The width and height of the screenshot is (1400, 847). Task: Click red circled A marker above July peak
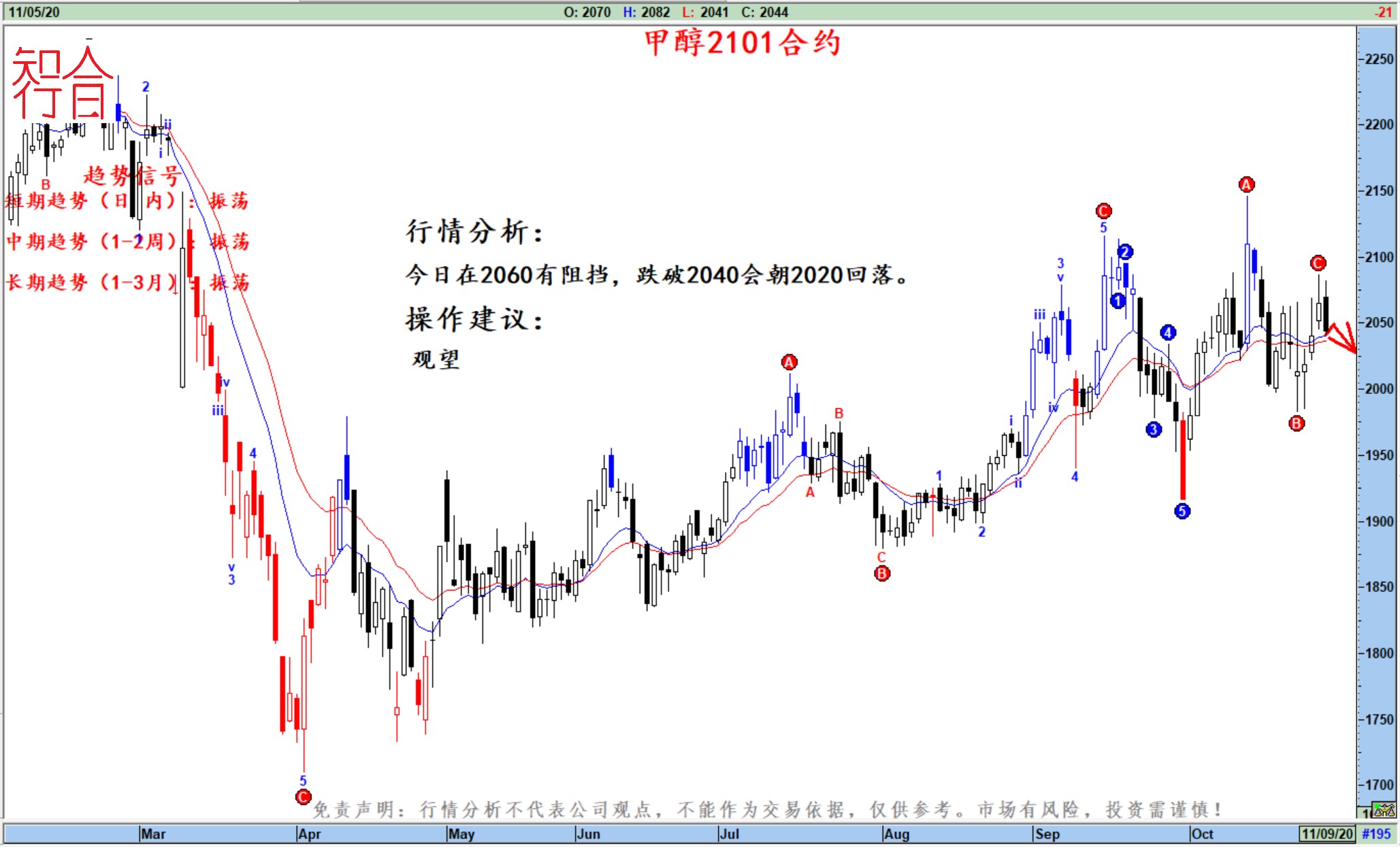click(789, 363)
